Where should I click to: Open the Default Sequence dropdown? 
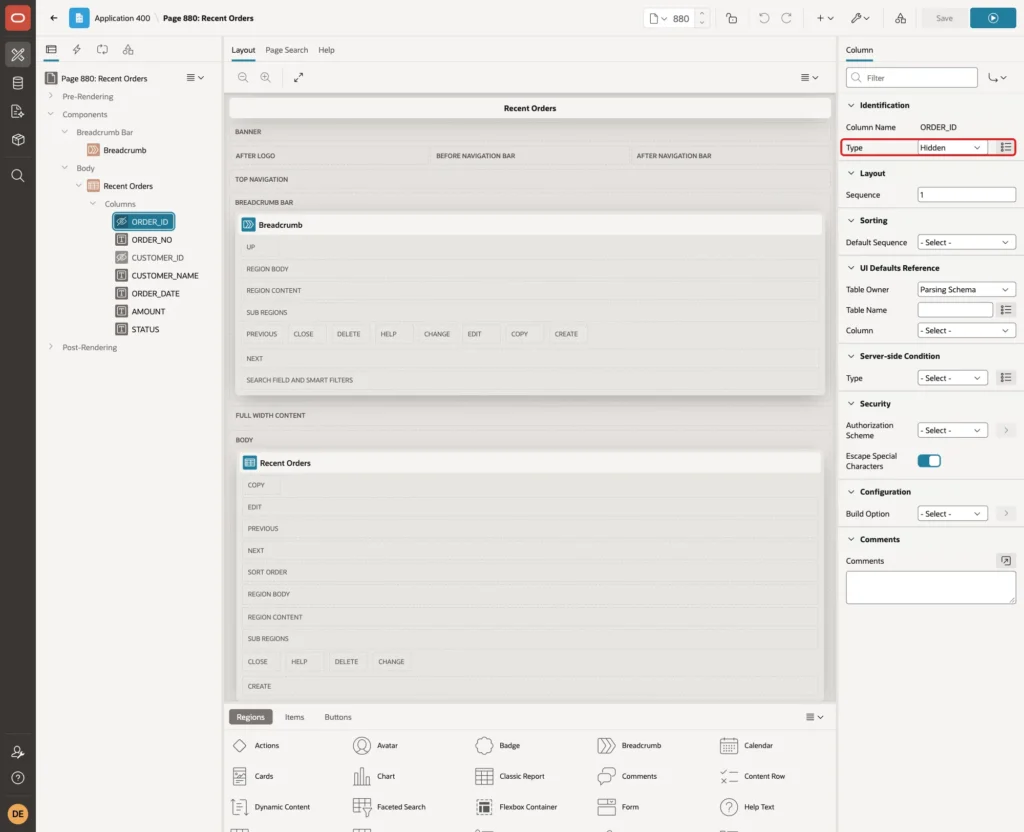tap(966, 242)
